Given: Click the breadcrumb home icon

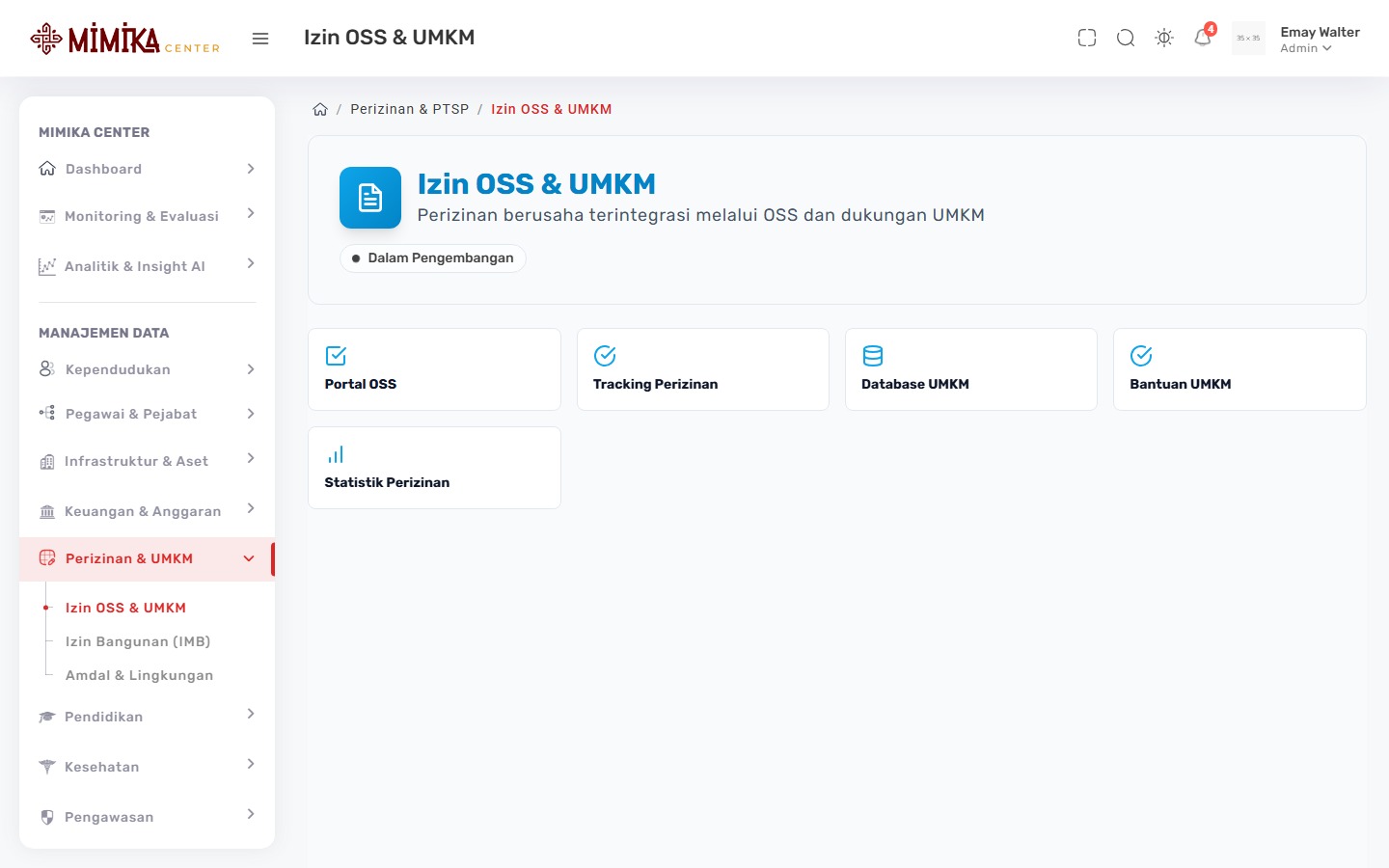Looking at the screenshot, I should [x=320, y=109].
